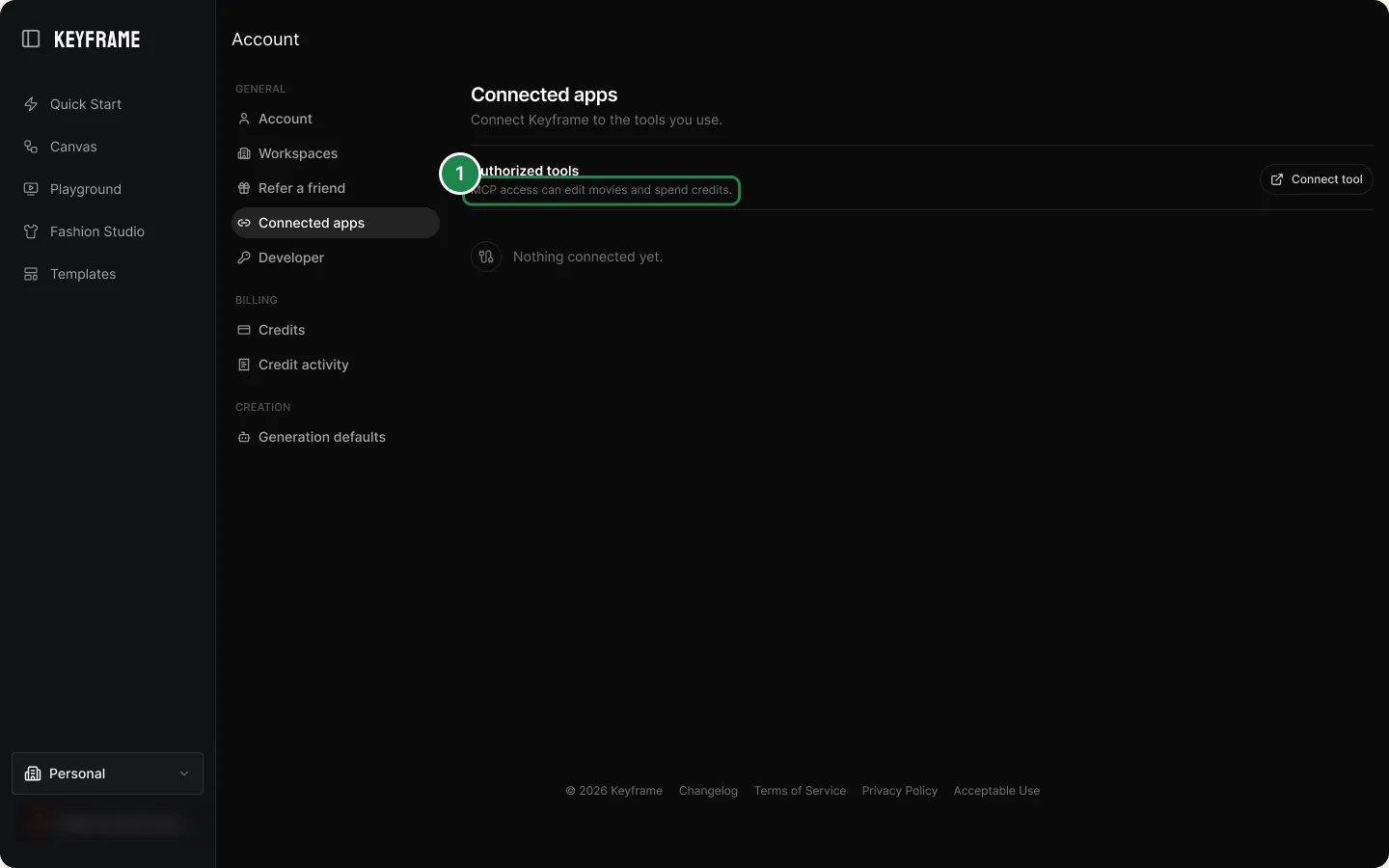Open Developer settings
This screenshot has width=1389, height=868.
click(x=336, y=258)
